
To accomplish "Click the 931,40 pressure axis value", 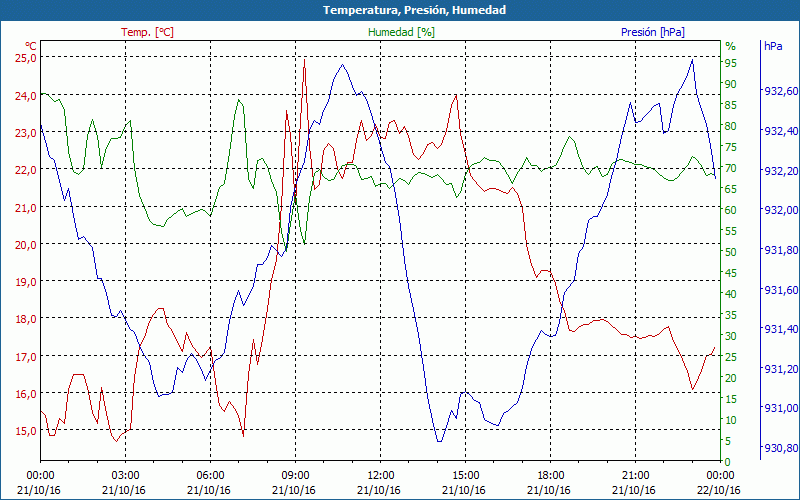I will click(780, 329).
